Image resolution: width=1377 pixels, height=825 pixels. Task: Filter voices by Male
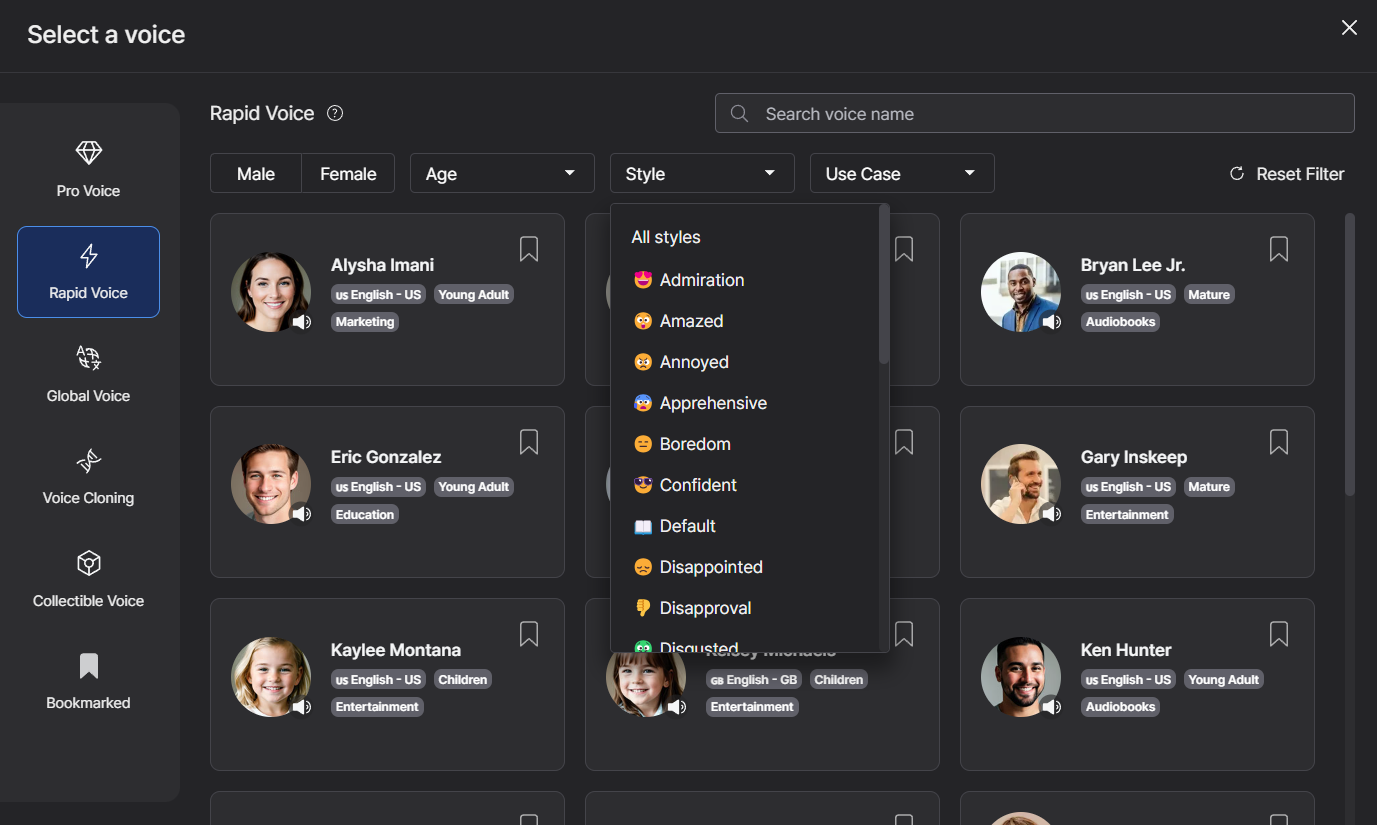coord(256,173)
